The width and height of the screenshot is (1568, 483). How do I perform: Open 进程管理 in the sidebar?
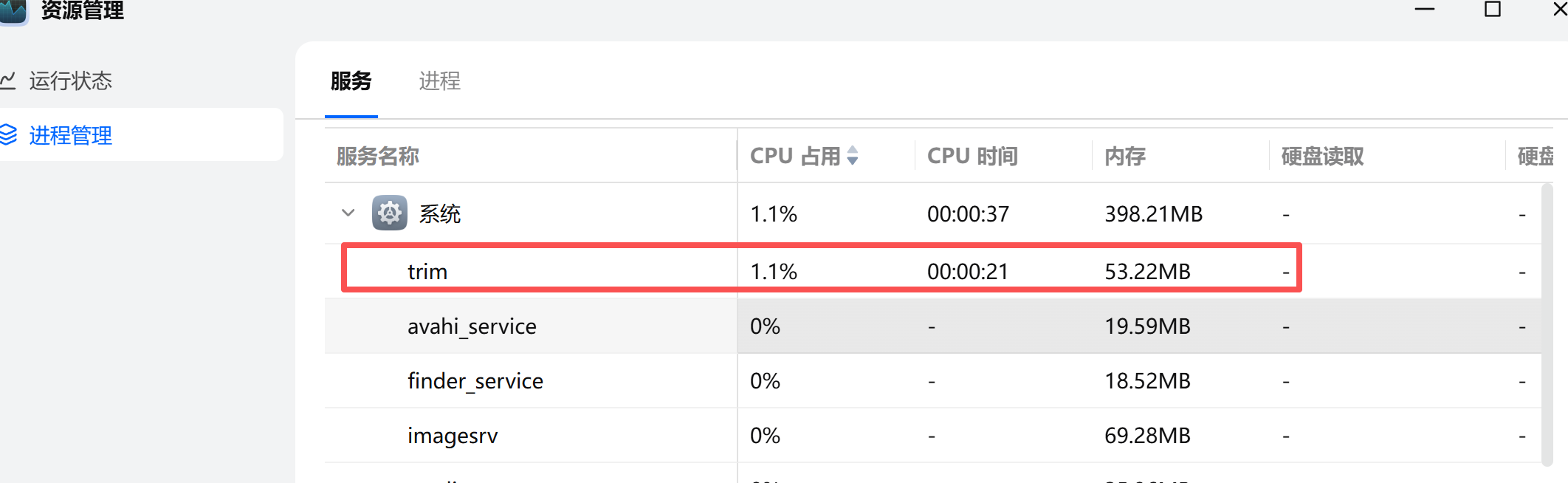(x=70, y=135)
